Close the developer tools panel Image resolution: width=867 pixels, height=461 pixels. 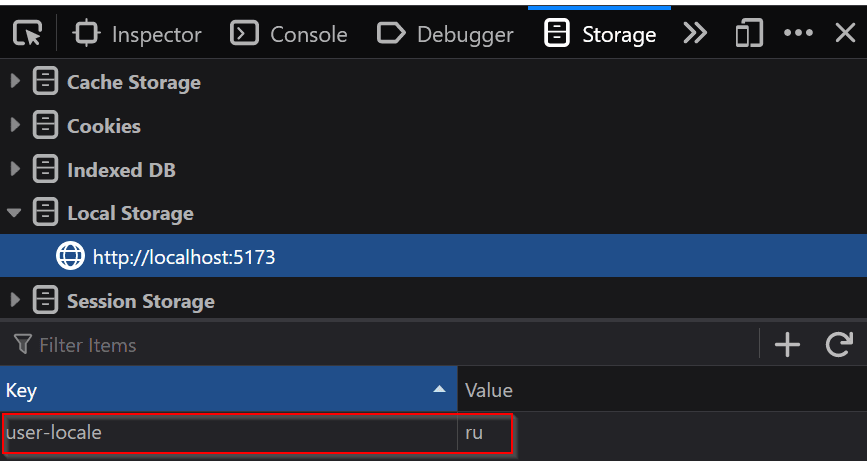pyautogui.click(x=845, y=34)
